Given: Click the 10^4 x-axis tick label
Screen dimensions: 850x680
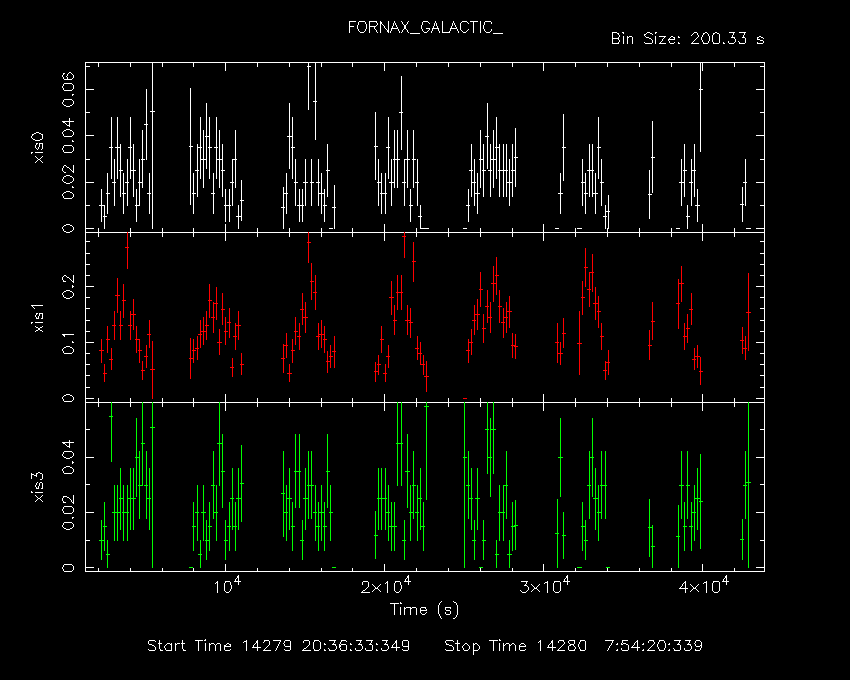Looking at the screenshot, I should point(227,586).
